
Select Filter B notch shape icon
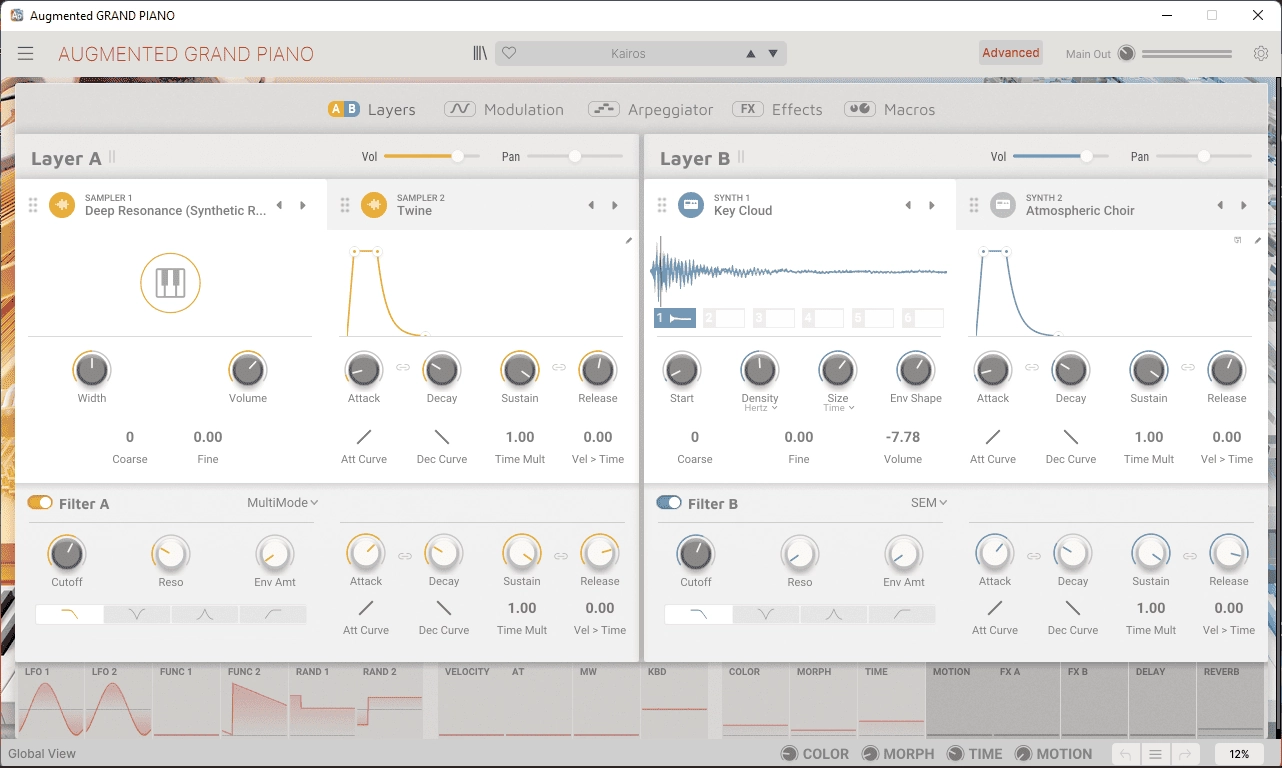[x=766, y=615]
